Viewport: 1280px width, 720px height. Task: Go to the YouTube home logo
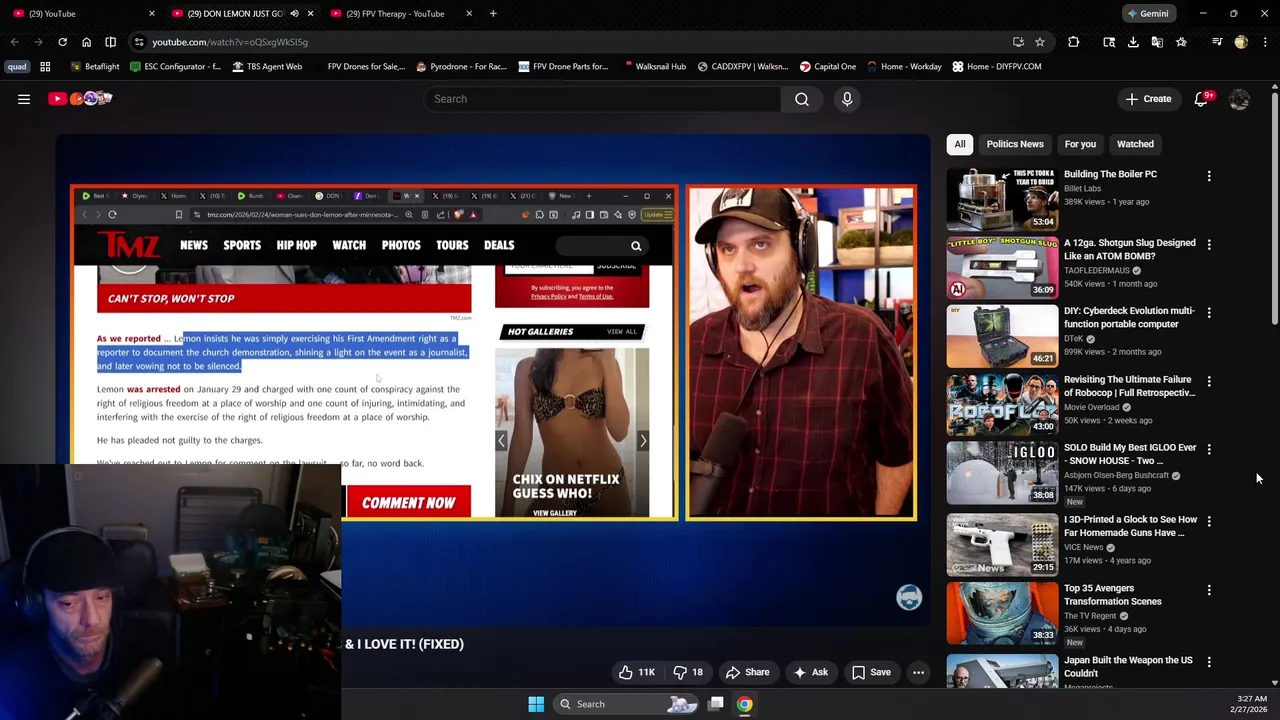80,98
